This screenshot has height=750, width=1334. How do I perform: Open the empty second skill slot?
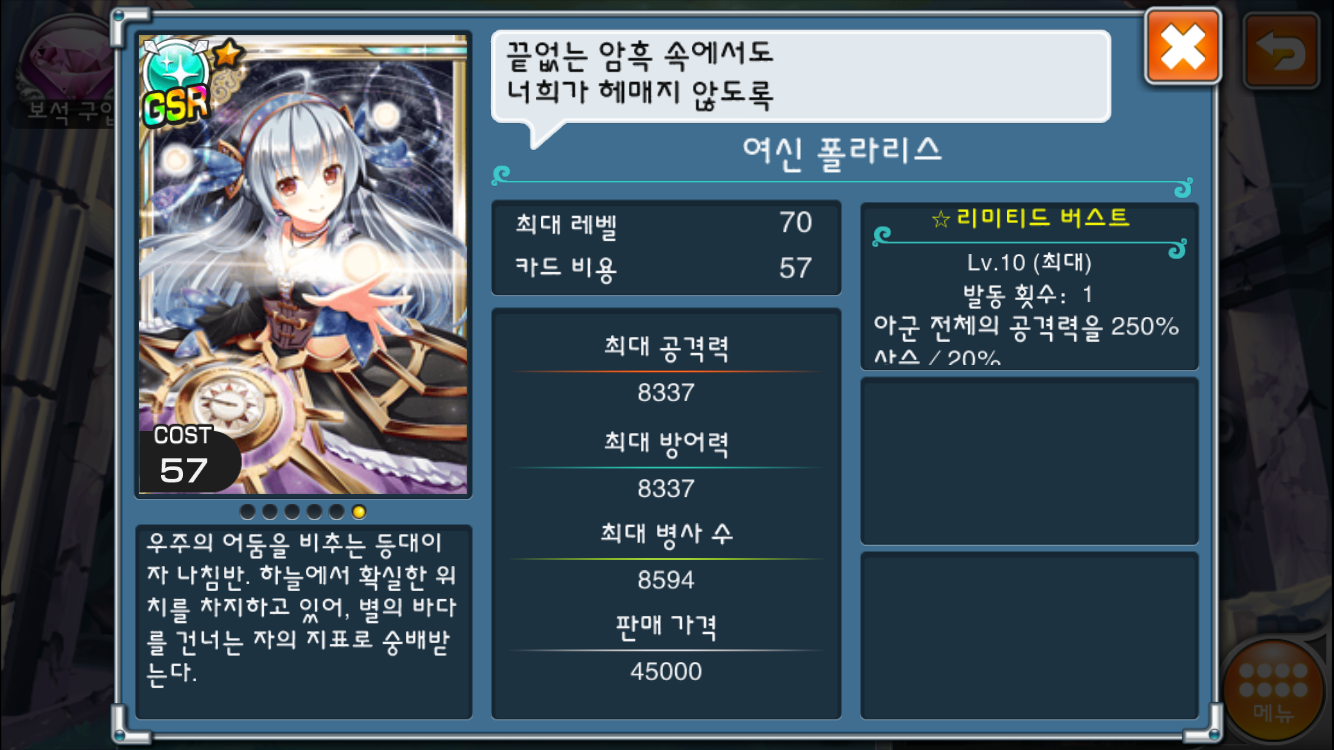pyautogui.click(x=1029, y=461)
